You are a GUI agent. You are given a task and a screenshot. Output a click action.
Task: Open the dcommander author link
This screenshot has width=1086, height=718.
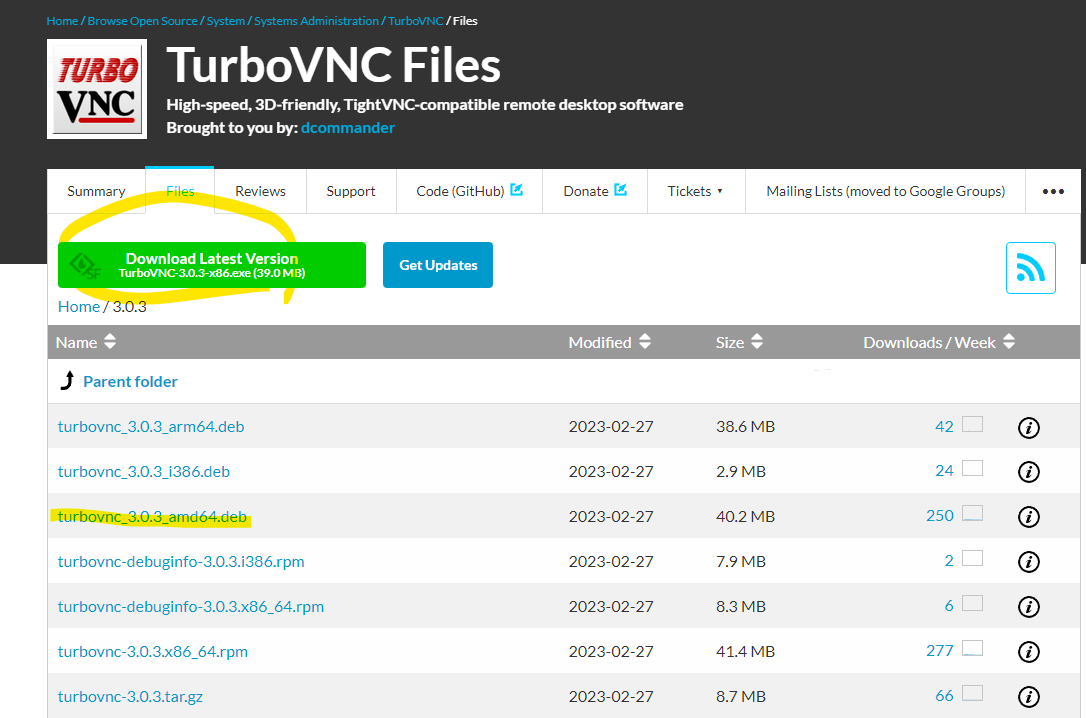pyautogui.click(x=348, y=128)
